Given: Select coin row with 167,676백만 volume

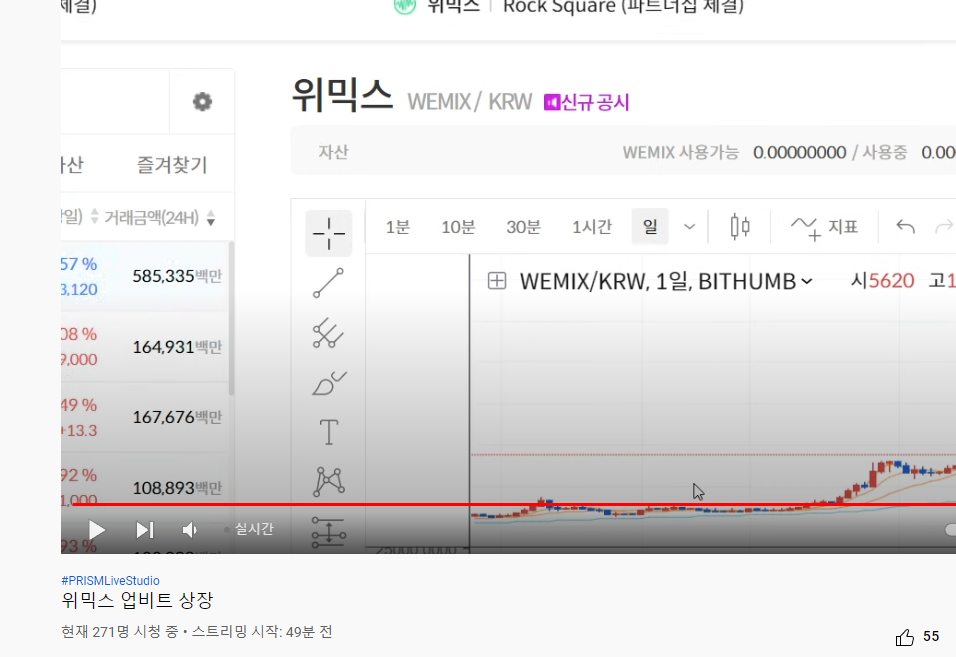Looking at the screenshot, I should (148, 417).
